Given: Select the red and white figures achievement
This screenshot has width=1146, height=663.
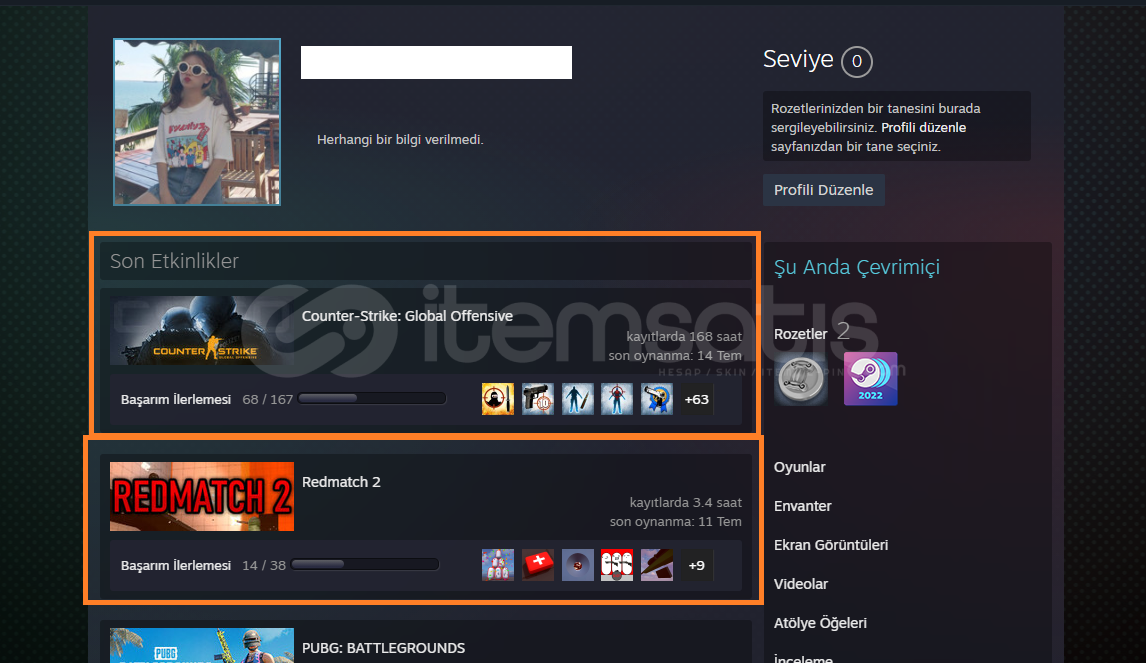Looking at the screenshot, I should [x=617, y=565].
